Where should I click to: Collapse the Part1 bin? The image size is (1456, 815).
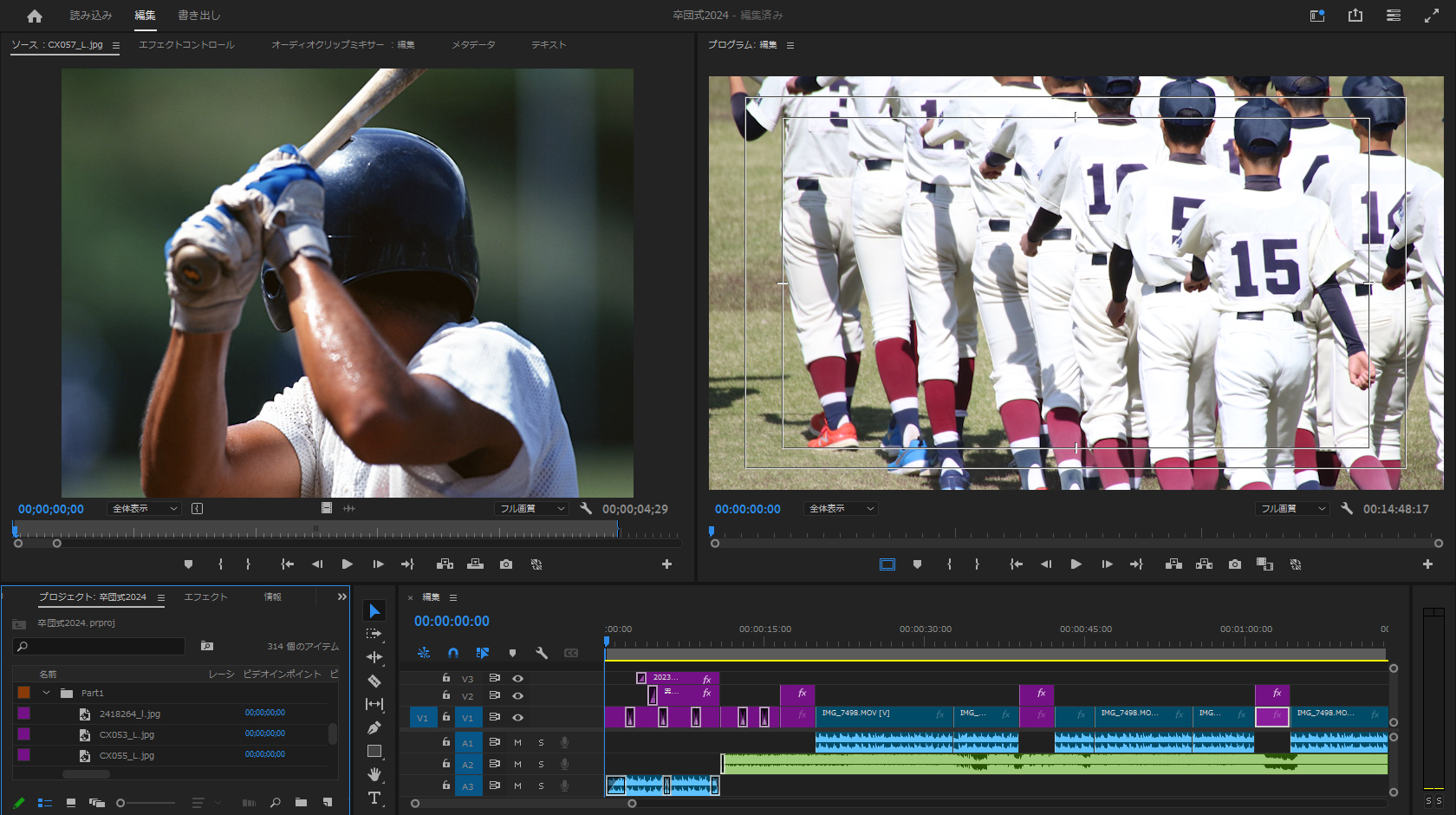[x=46, y=693]
